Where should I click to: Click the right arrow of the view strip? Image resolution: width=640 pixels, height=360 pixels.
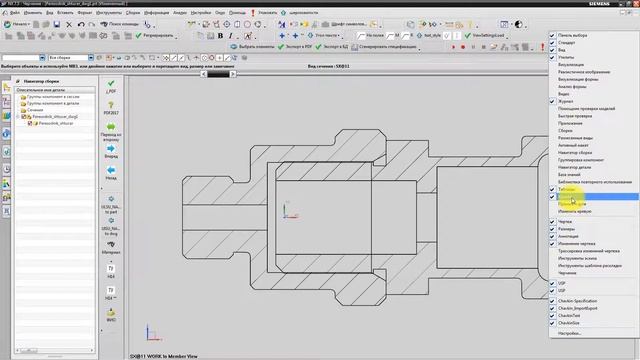click(x=233, y=74)
